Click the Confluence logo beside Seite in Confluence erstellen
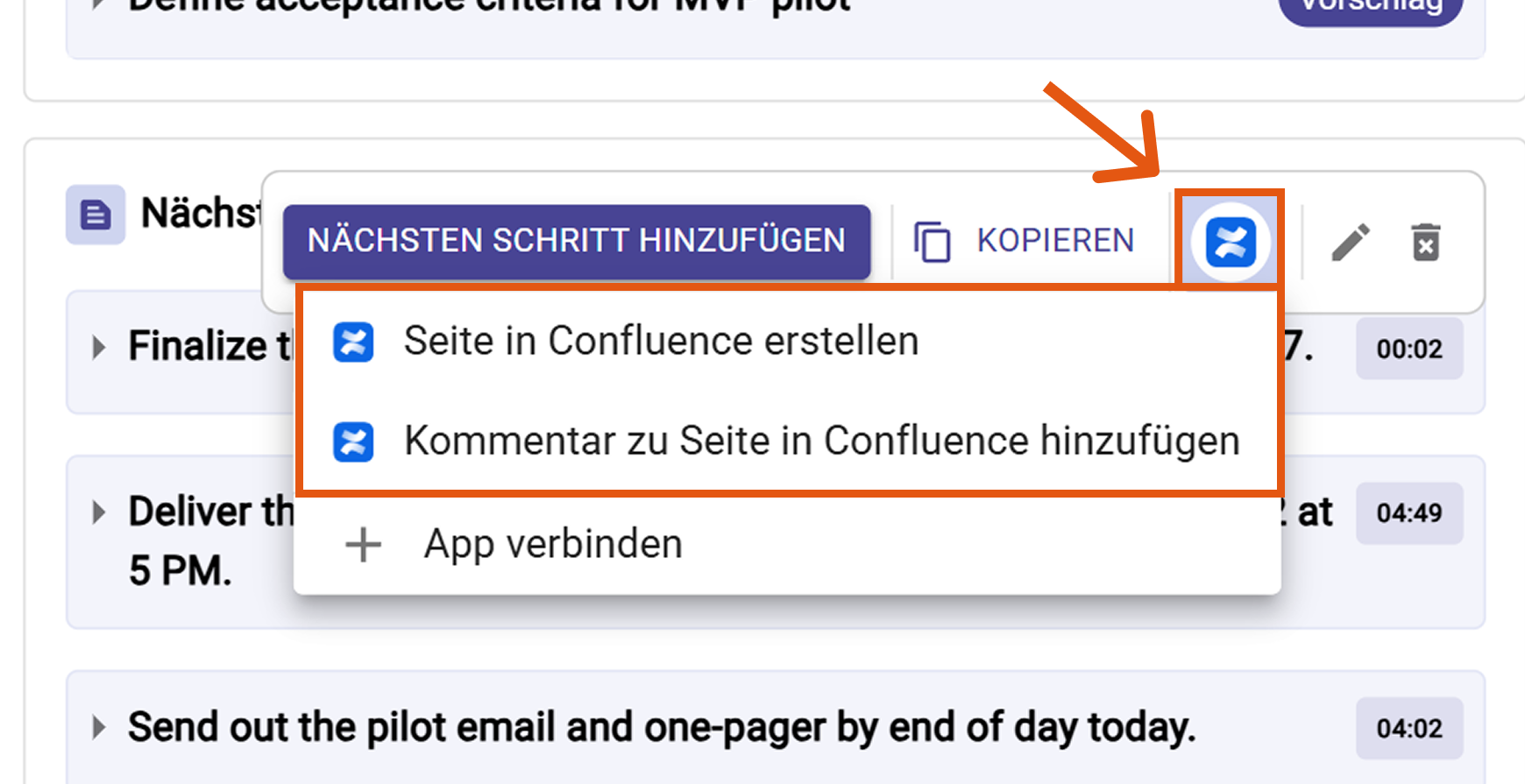This screenshot has width=1525, height=784. coord(353,342)
